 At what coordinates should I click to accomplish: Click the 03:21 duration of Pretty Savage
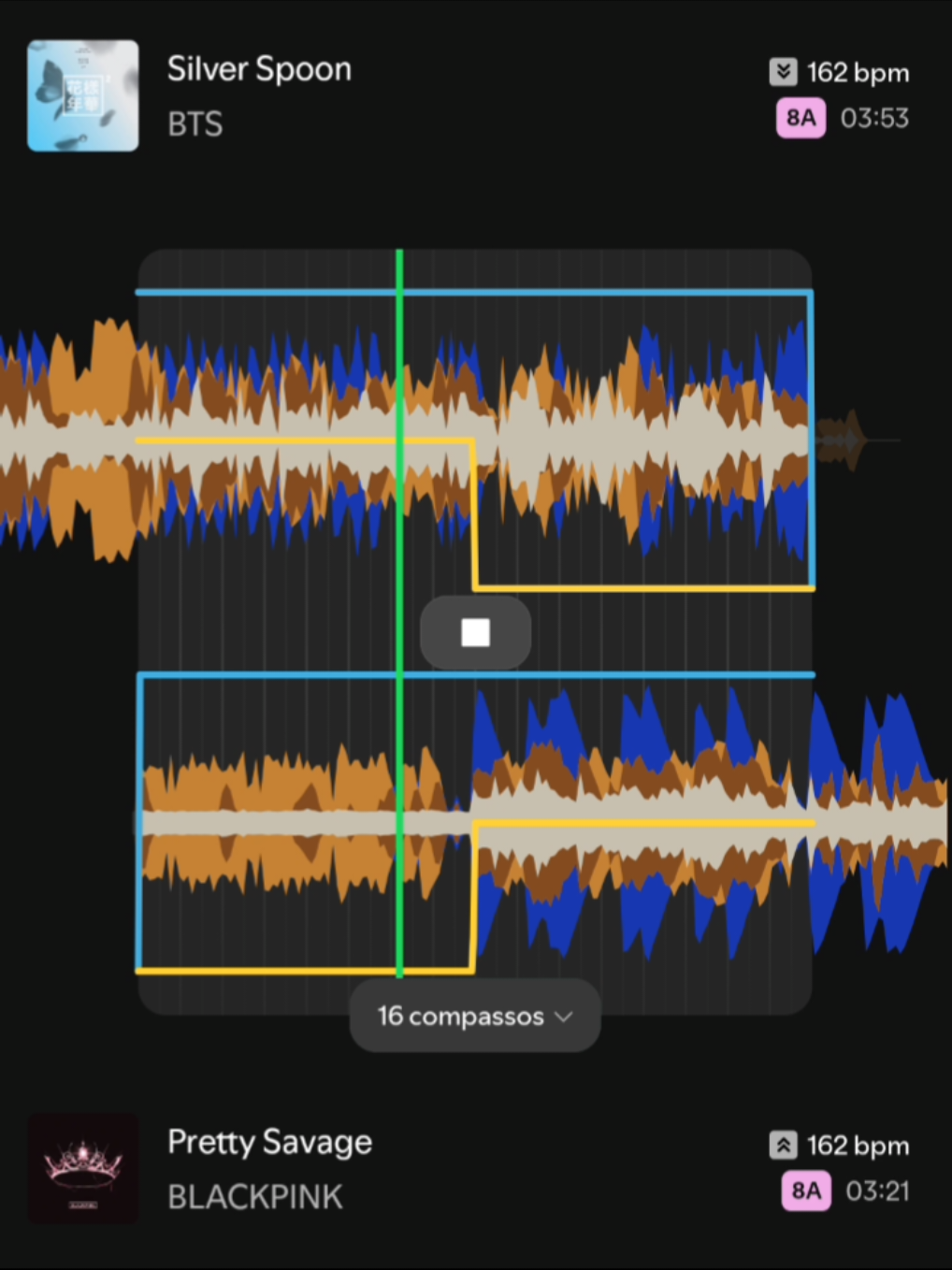point(877,1191)
